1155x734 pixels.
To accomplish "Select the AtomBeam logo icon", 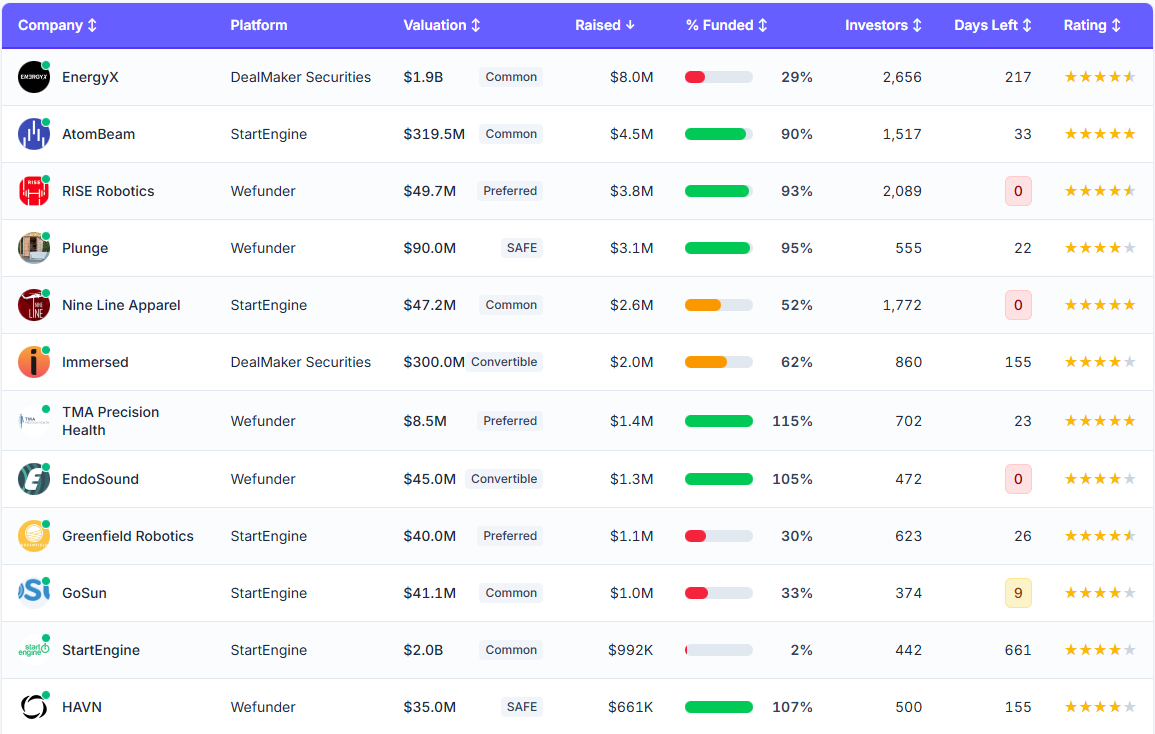I will 33,134.
